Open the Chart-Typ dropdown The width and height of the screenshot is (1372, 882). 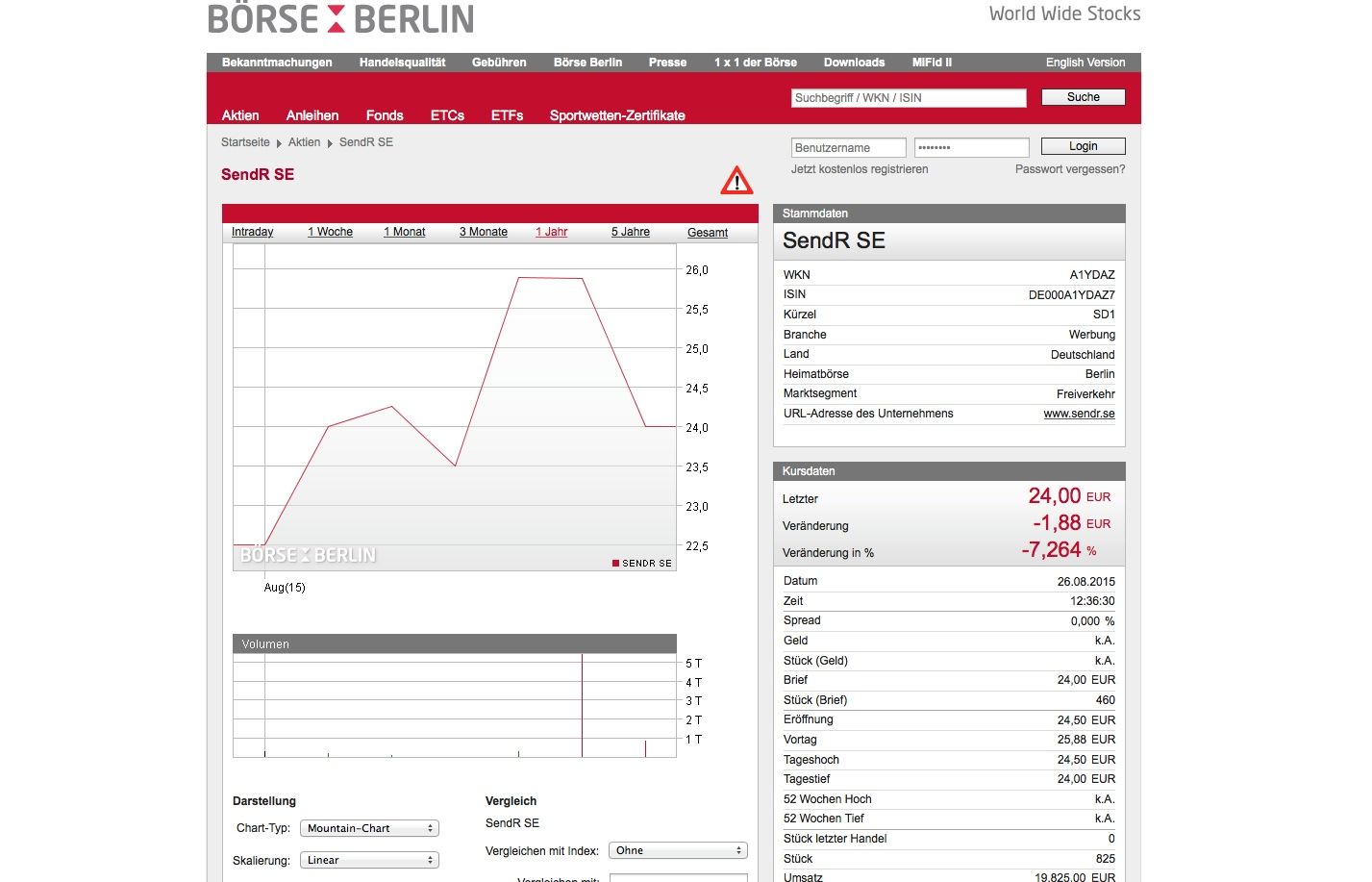click(369, 828)
